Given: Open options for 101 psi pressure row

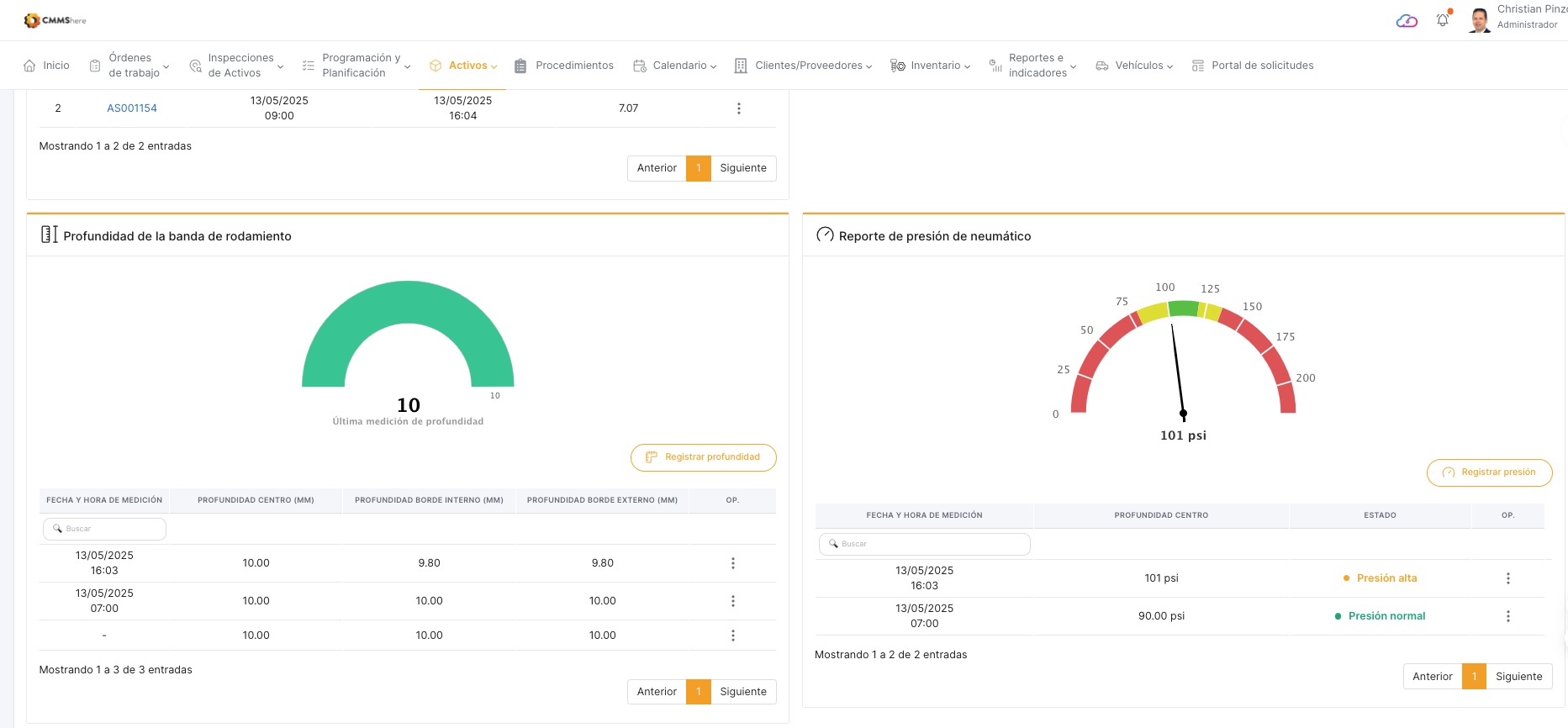Looking at the screenshot, I should (1507, 578).
